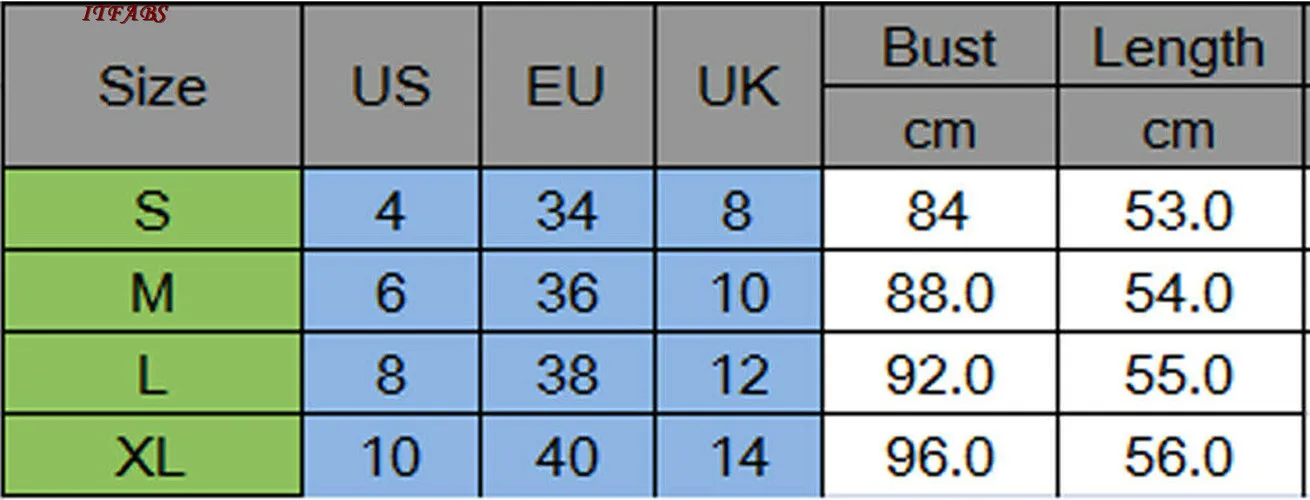Click EU value 34 cell

(567, 210)
